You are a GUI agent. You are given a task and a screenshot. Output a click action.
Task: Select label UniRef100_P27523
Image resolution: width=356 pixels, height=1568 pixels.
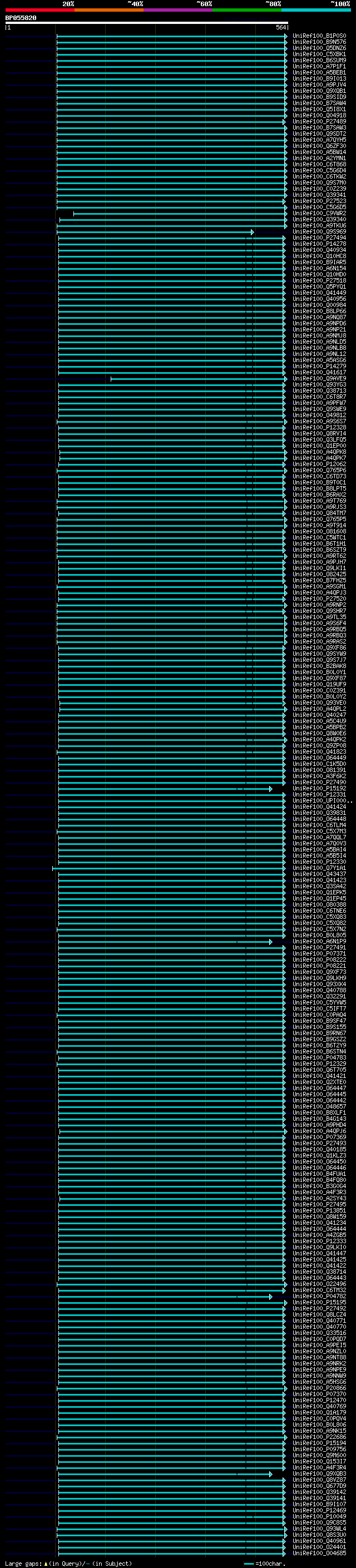[x=319, y=201]
